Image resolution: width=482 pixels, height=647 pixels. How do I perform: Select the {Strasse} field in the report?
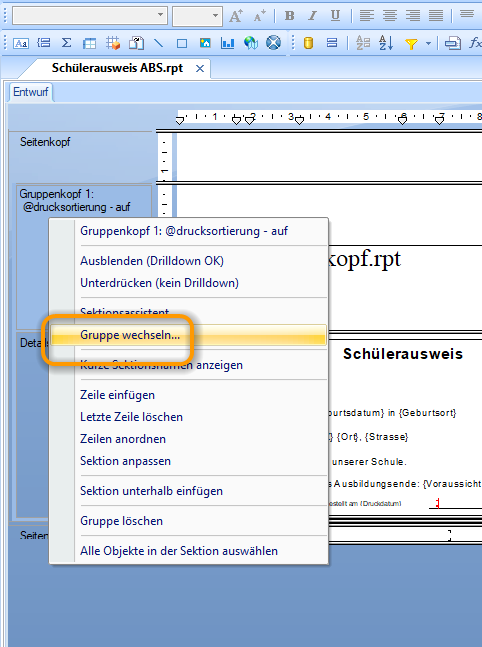tap(386, 437)
